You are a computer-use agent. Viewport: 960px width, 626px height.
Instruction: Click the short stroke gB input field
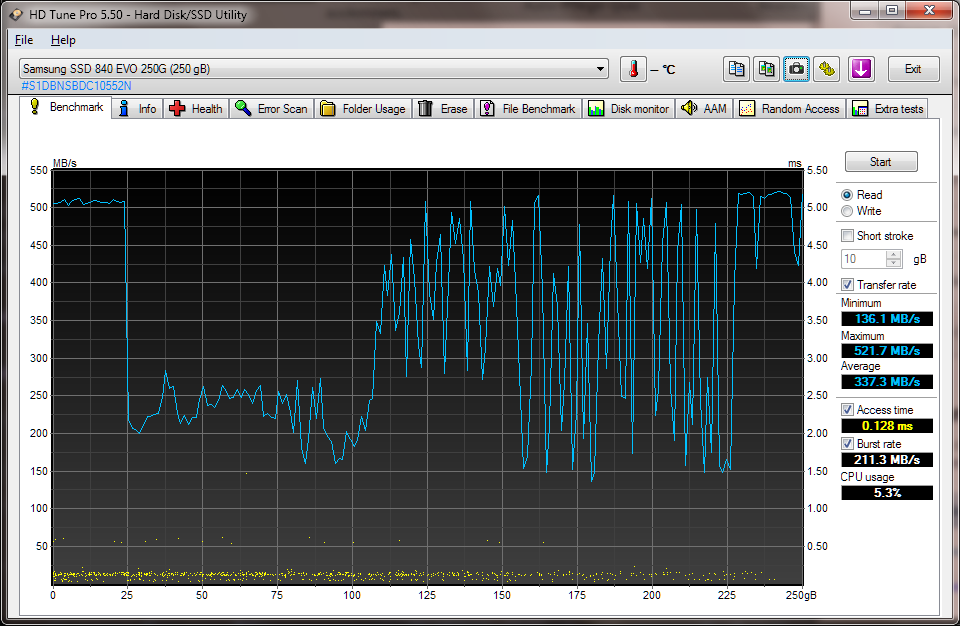[x=864, y=259]
